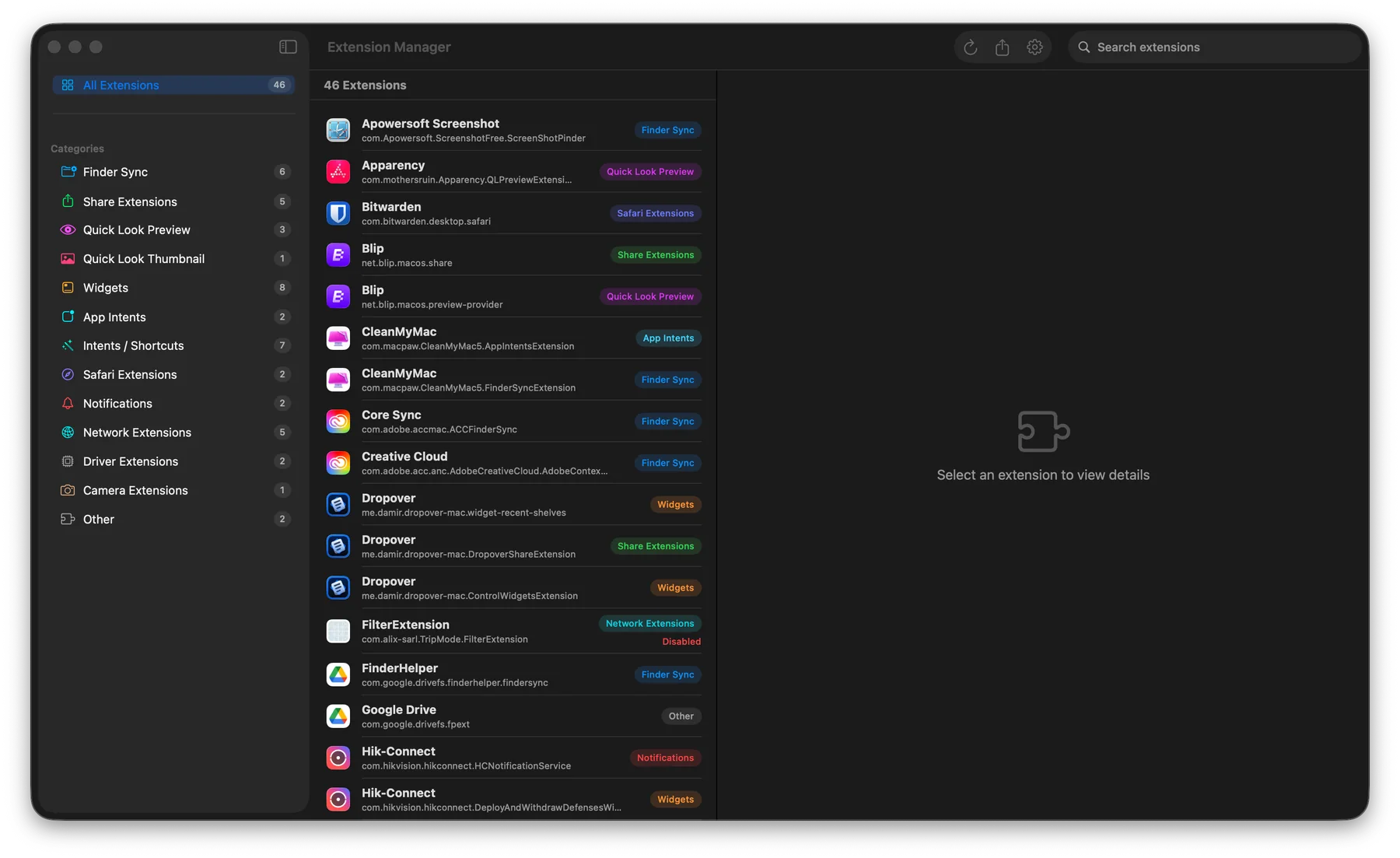The width and height of the screenshot is (1400, 858).
Task: Select CleanMyMac FinderSyncExtension row
Action: click(x=513, y=380)
